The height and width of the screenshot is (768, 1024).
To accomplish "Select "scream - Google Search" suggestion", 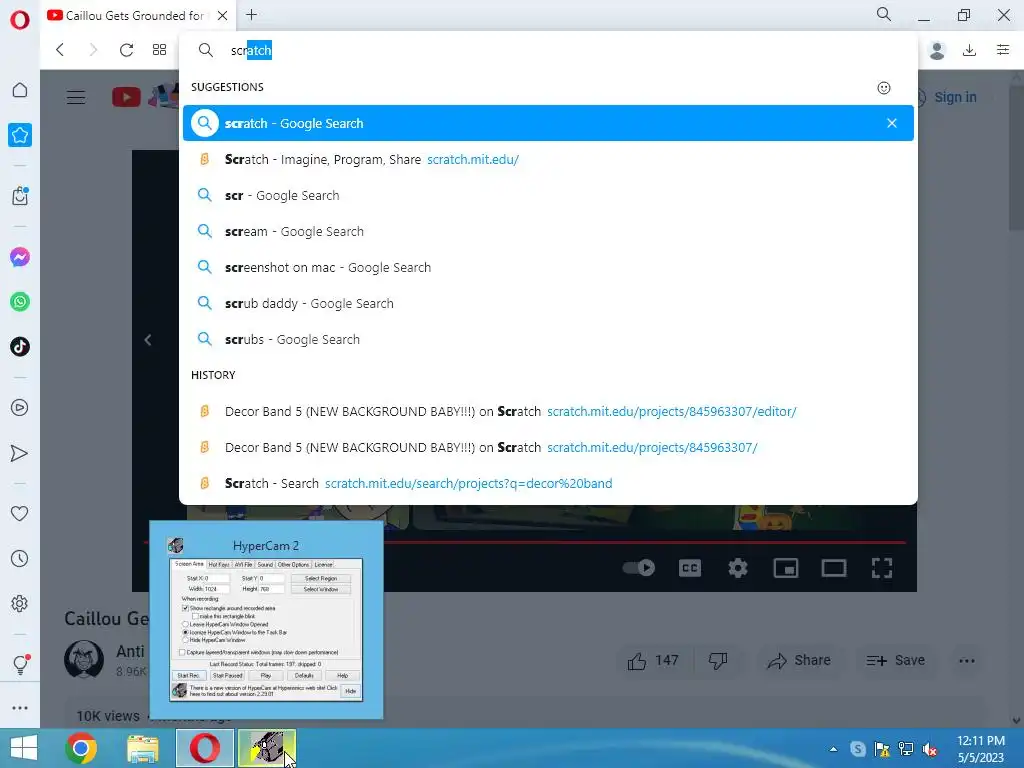I will click(x=548, y=231).
